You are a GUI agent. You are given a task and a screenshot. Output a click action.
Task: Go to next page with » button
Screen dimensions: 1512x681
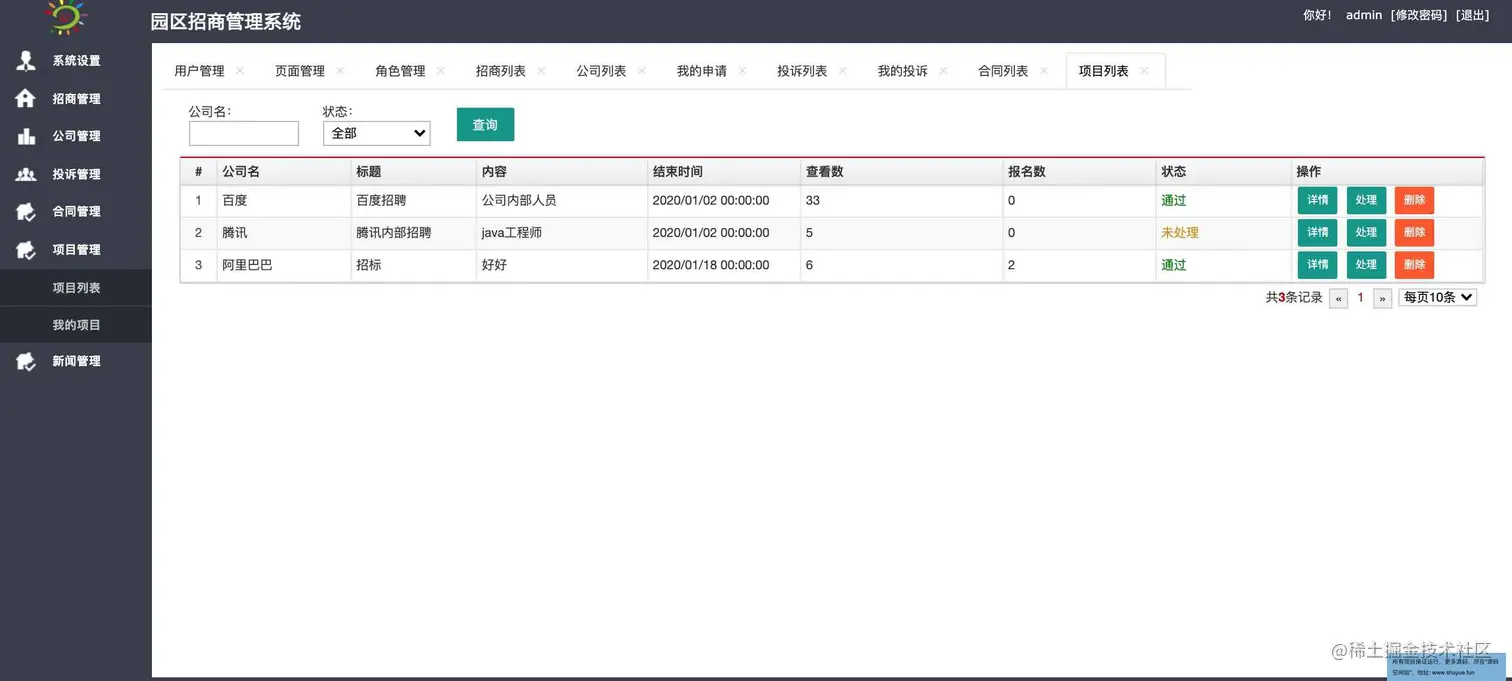pos(1382,298)
